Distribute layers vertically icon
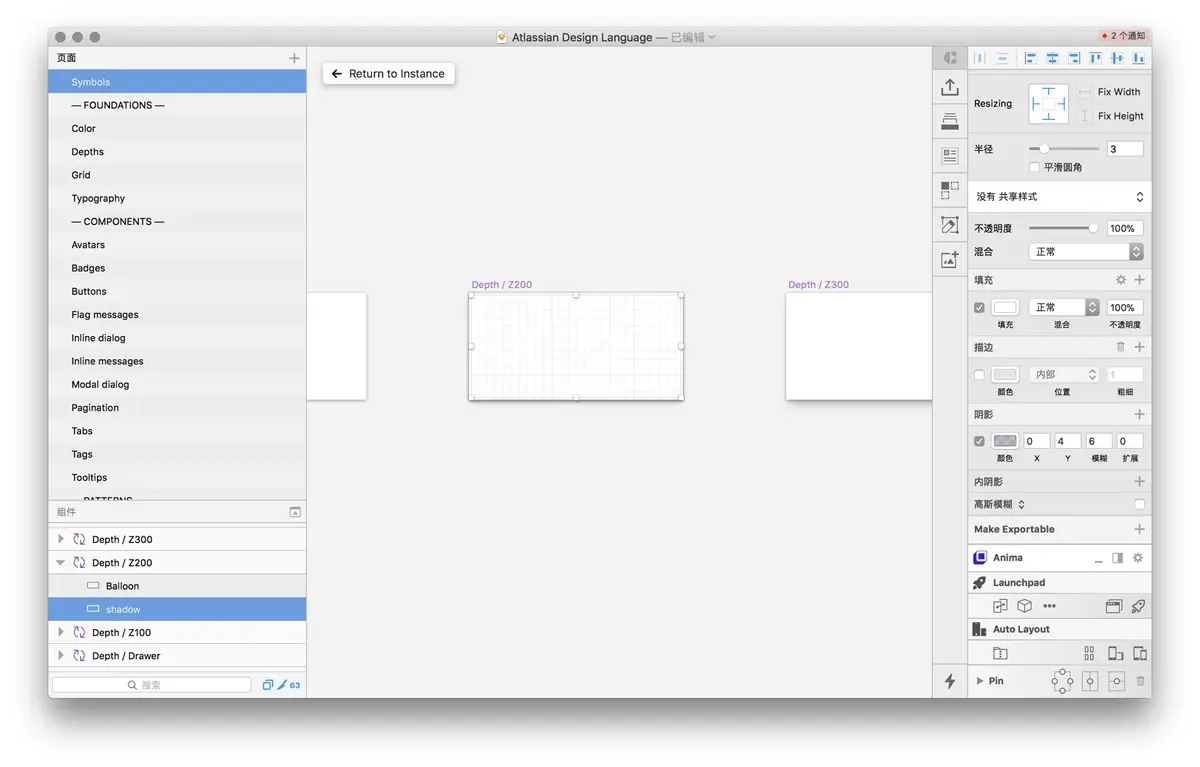Viewport: 1200px width, 767px height. click(1002, 59)
